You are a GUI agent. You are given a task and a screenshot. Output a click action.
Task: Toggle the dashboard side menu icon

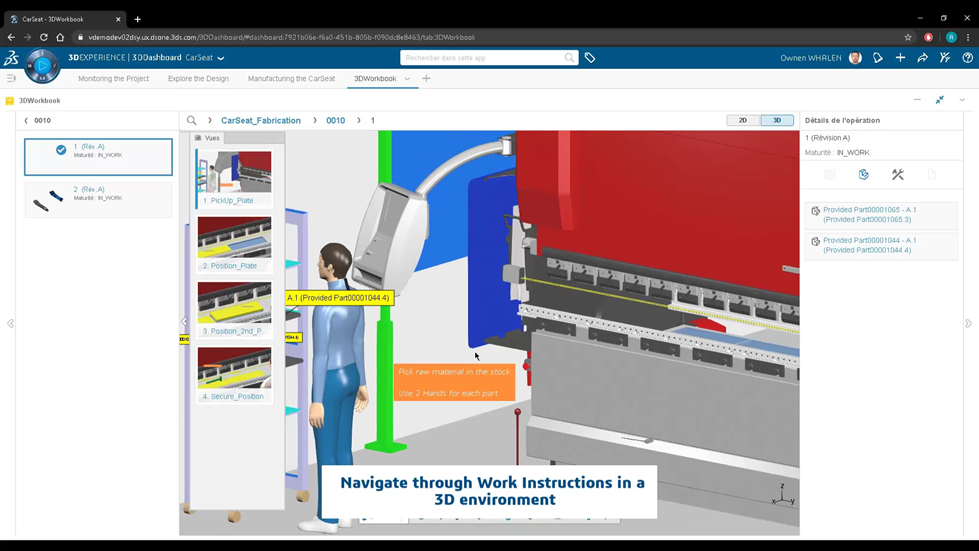pos(11,79)
